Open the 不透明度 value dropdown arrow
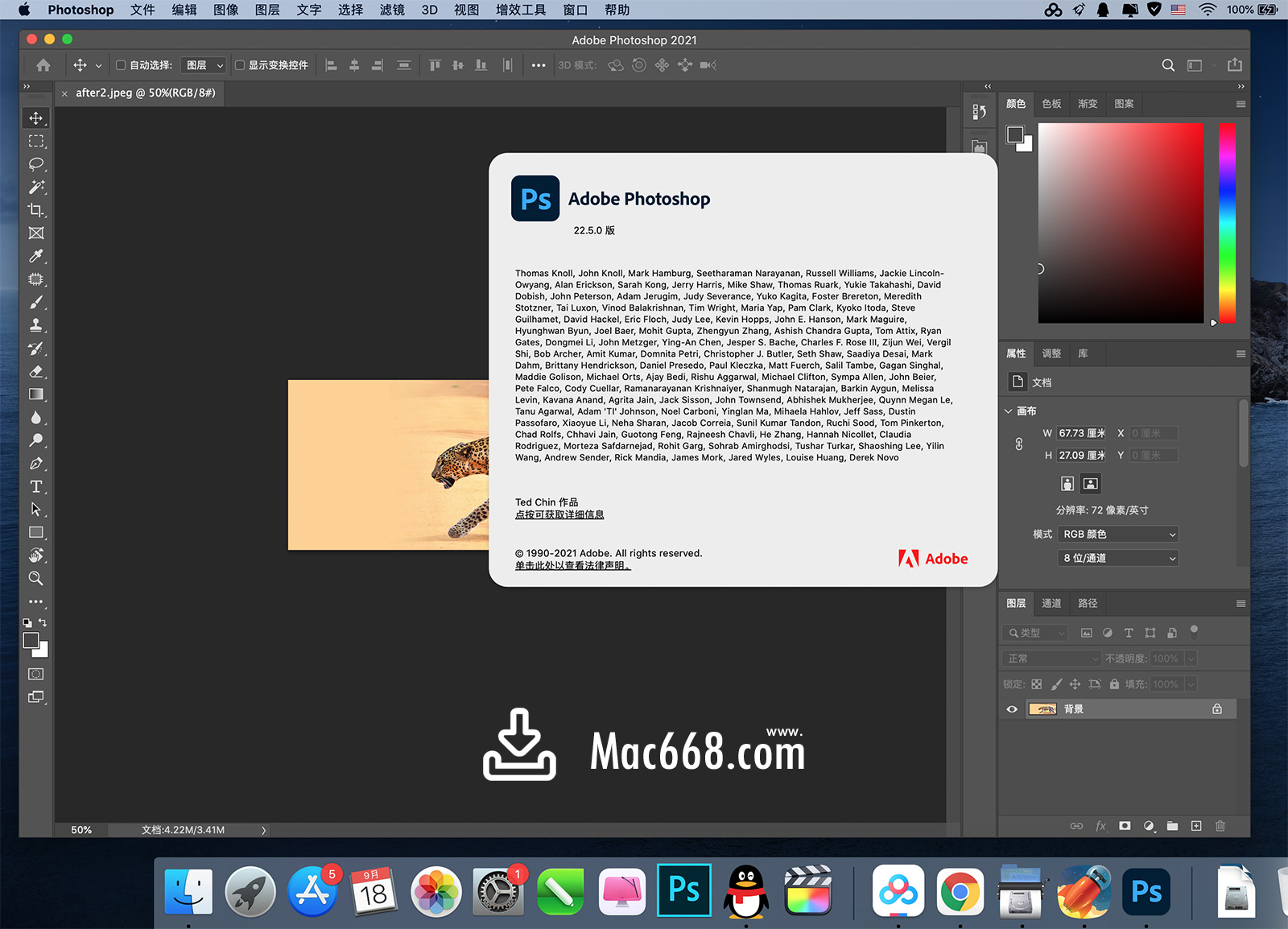This screenshot has height=929, width=1288. (x=1191, y=659)
